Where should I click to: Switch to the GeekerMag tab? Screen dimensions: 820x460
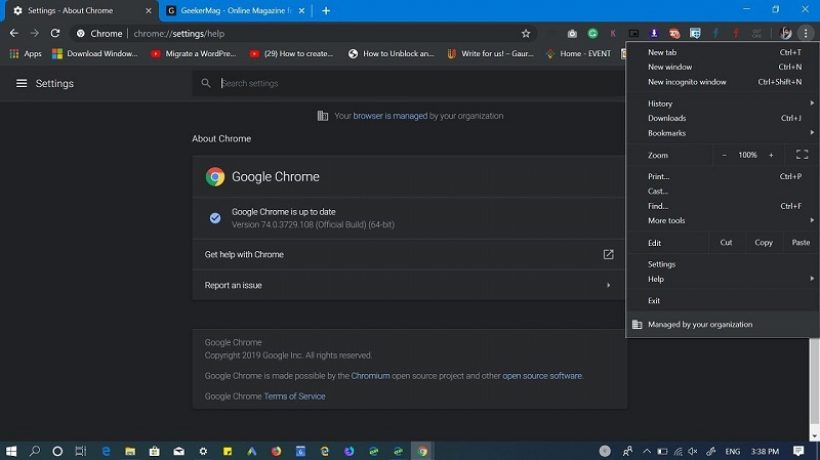pyautogui.click(x=235, y=10)
